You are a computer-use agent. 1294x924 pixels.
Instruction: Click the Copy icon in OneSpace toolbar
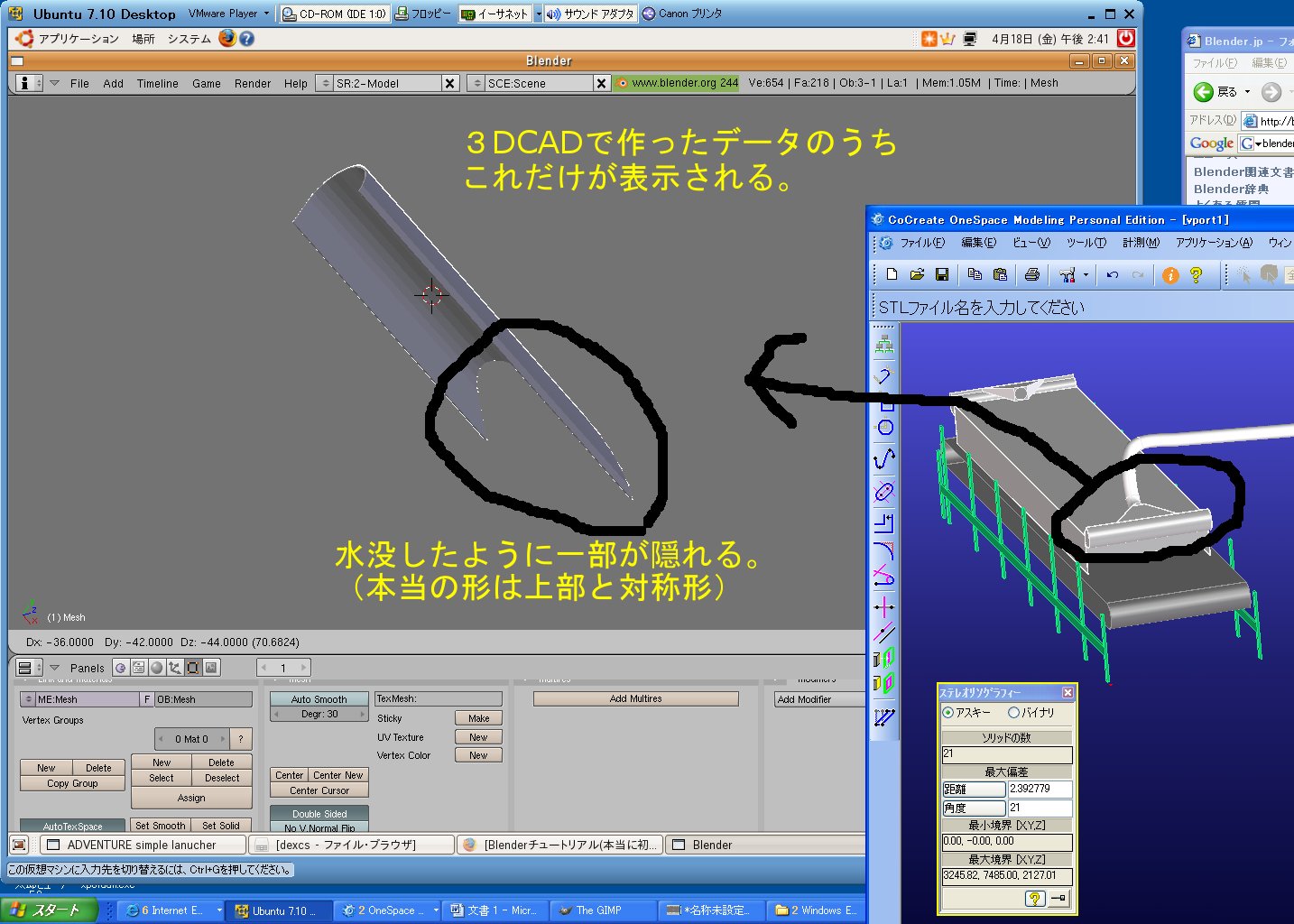975,274
